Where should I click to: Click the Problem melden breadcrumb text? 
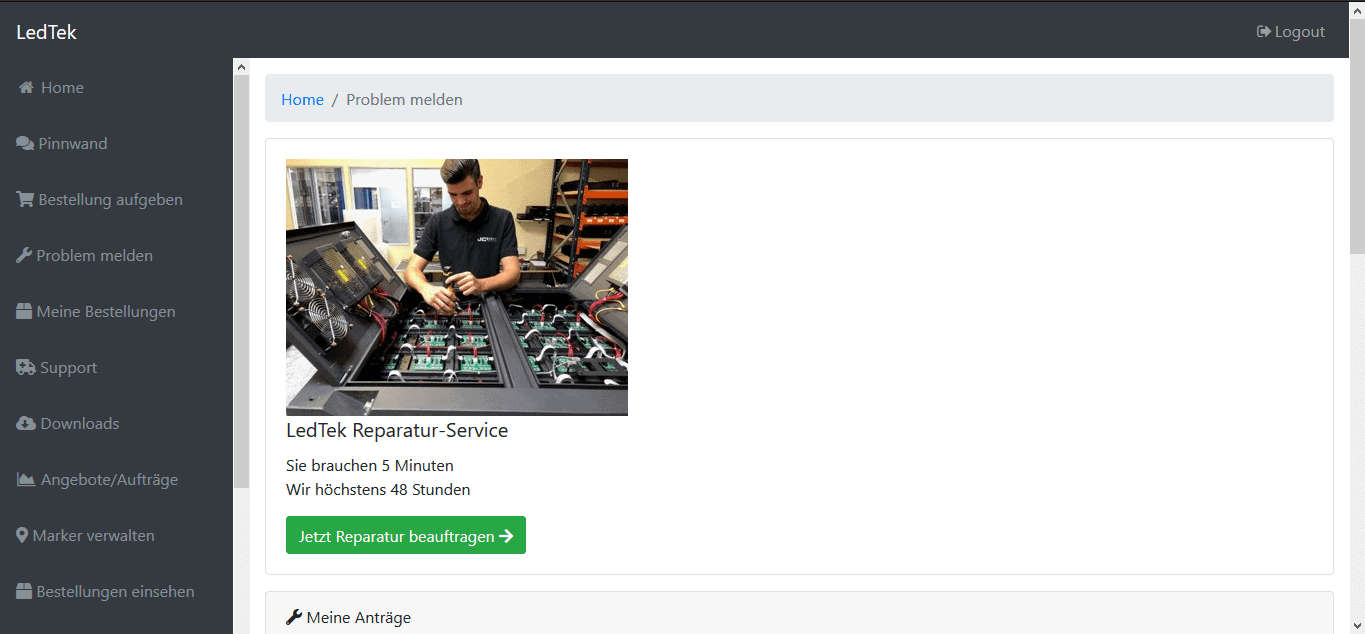pos(404,100)
